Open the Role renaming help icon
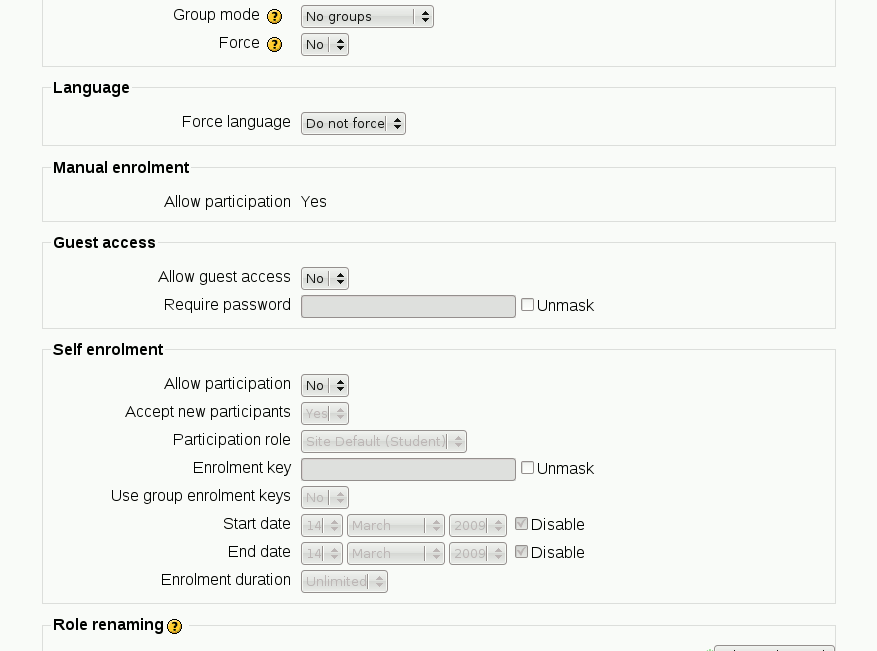Viewport: 877px width, 651px height. click(175, 626)
